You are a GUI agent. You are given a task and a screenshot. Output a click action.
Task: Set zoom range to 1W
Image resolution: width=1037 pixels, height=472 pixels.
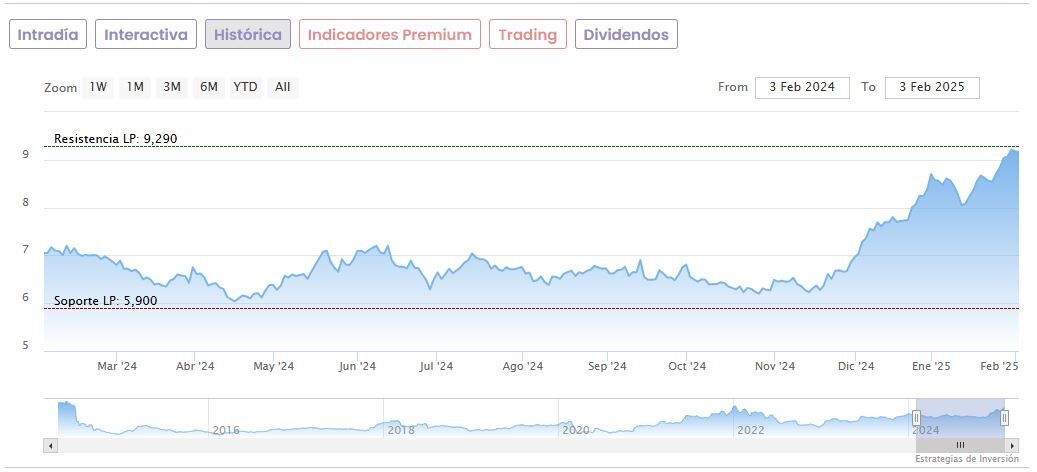tap(98, 87)
